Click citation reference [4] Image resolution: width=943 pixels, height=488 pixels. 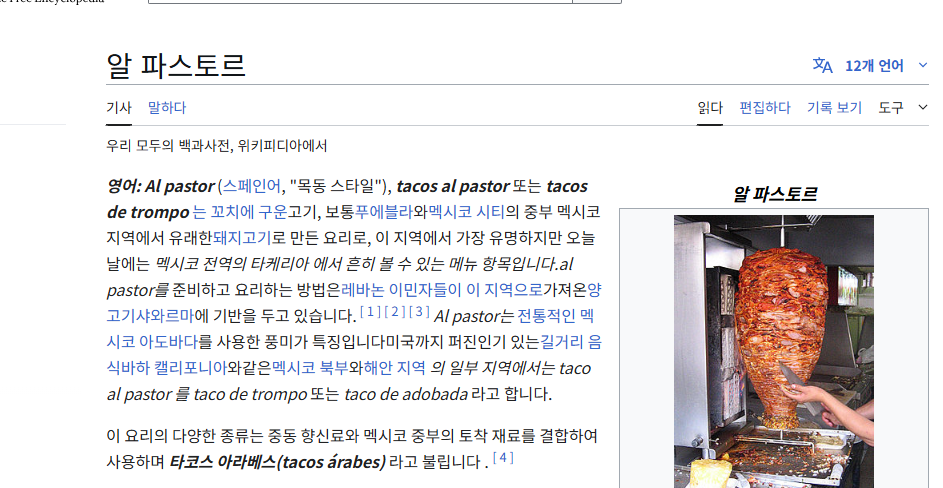[503, 458]
